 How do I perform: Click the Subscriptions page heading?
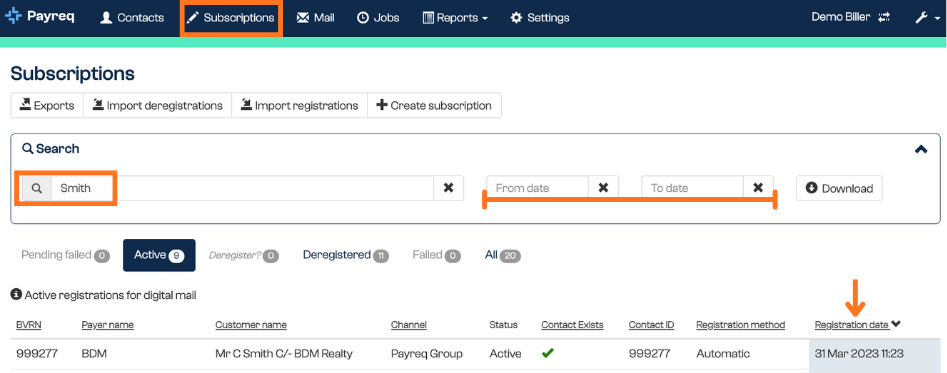pos(72,74)
